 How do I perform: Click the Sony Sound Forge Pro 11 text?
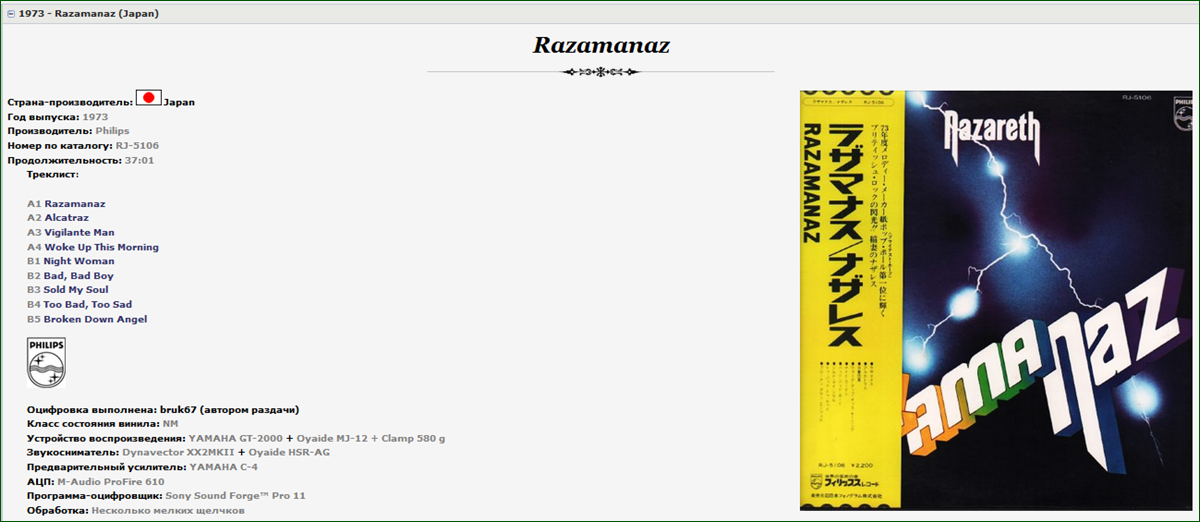pos(235,495)
